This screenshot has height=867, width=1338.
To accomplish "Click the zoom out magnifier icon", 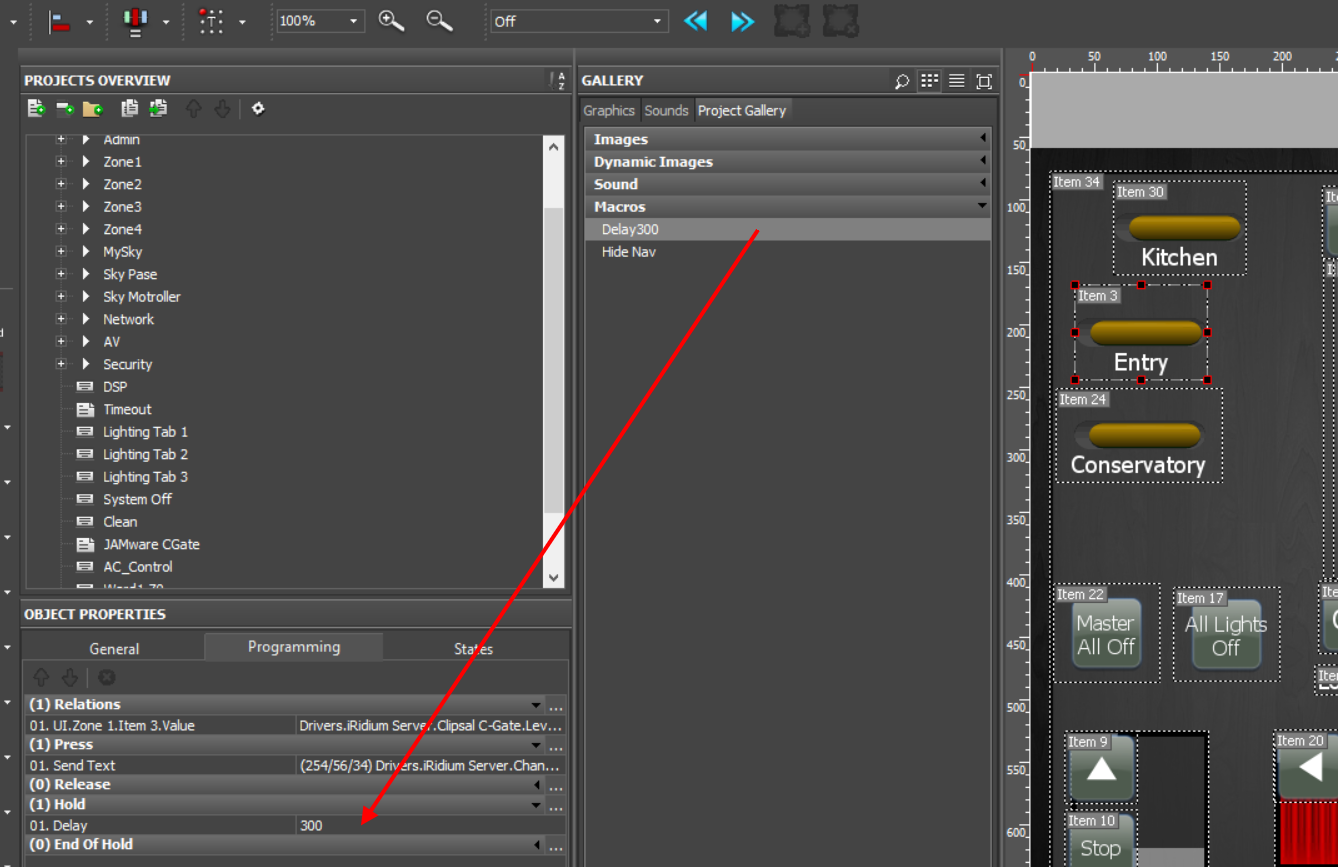I will click(439, 21).
